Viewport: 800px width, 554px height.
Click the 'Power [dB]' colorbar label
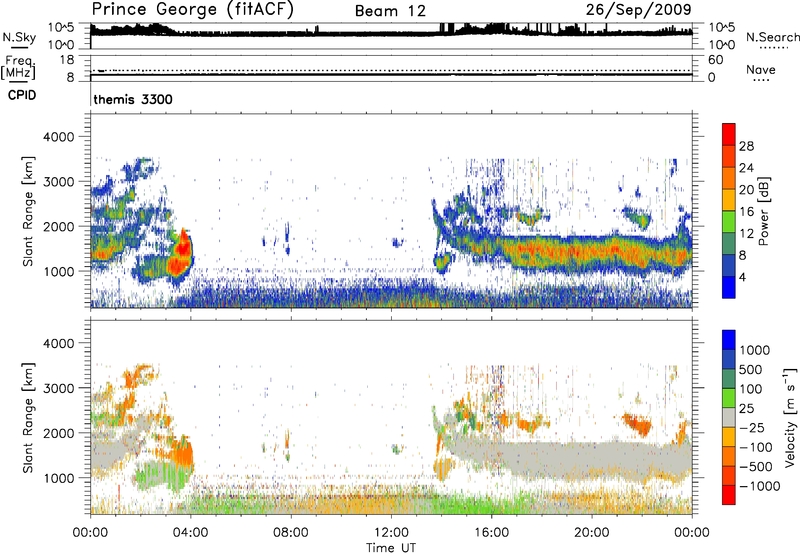pos(763,211)
